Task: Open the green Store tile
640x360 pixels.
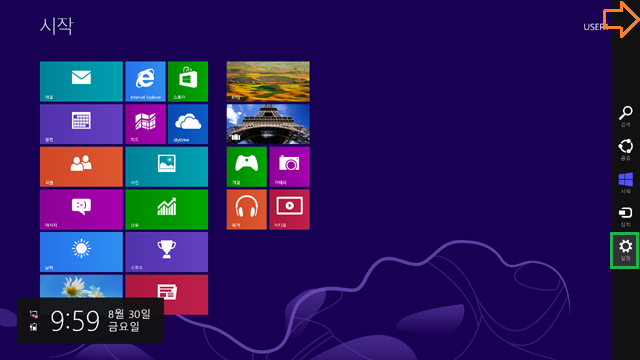Action: [188, 81]
